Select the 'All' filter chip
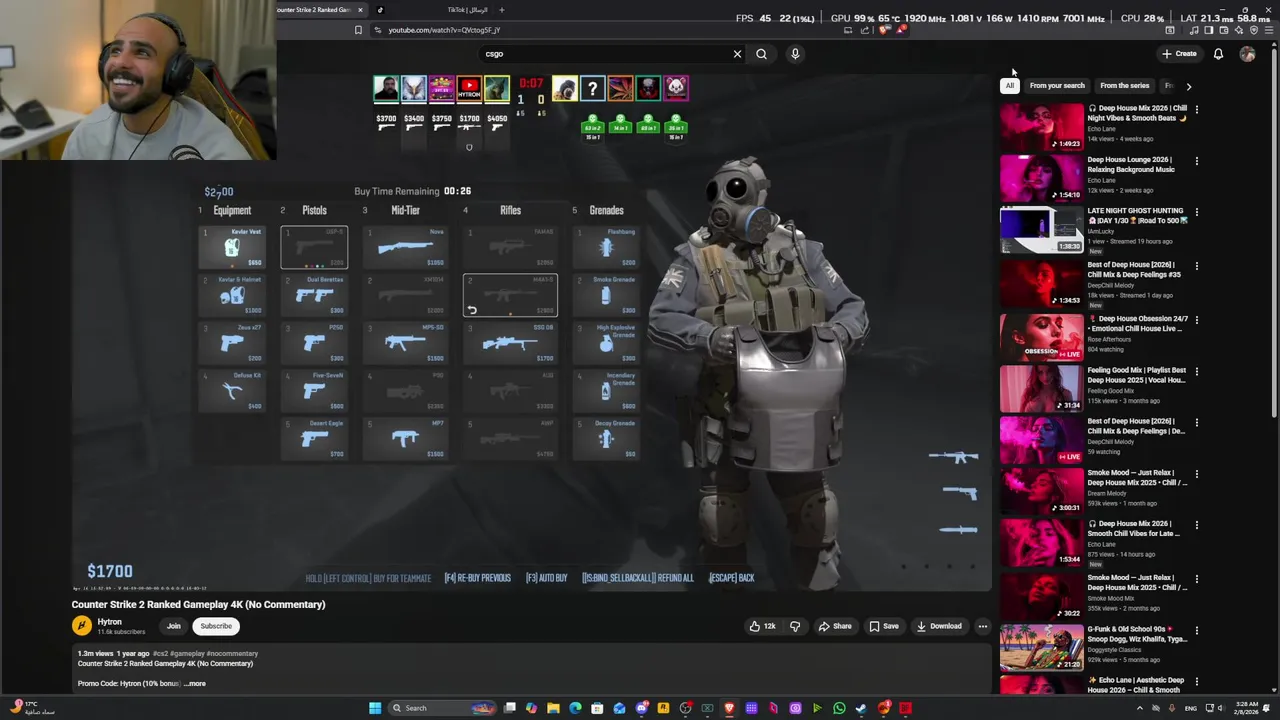1280x720 pixels. coord(1010,86)
